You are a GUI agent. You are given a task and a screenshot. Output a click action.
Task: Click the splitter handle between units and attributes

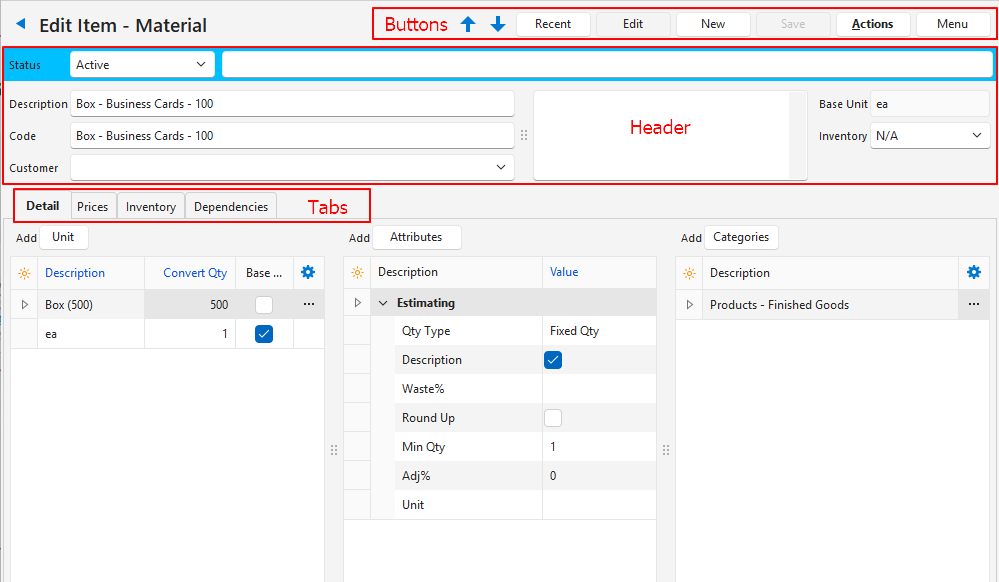[334, 450]
